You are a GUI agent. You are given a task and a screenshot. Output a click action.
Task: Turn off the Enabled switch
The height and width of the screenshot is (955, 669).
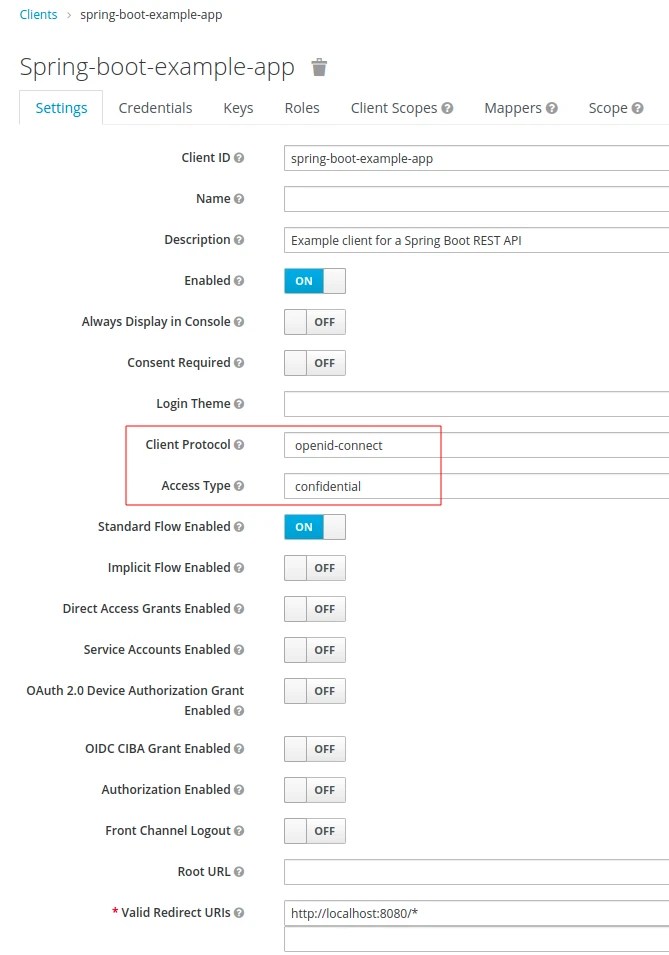(x=314, y=281)
